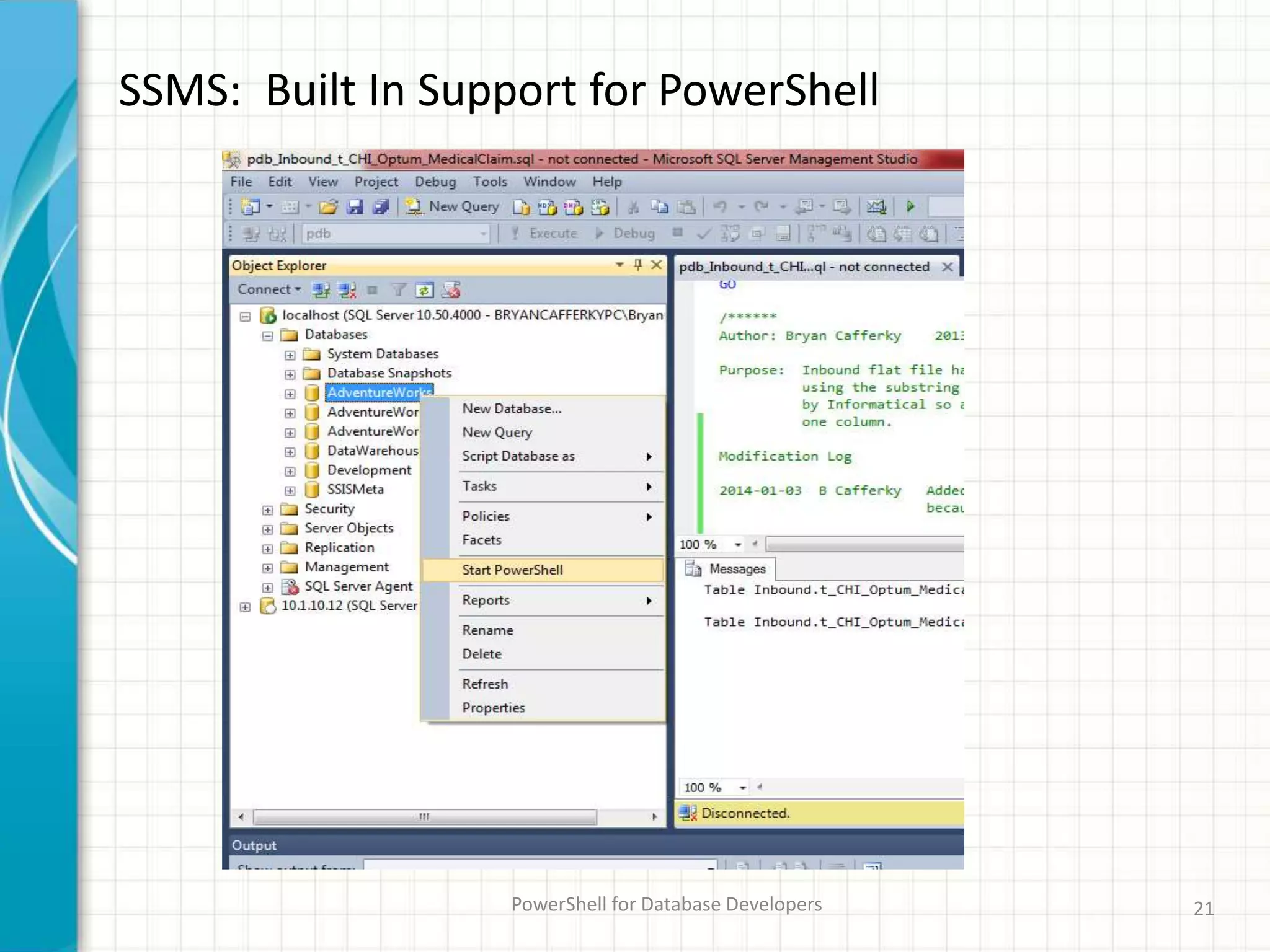Click the Connect Object Explorer icon
The height and width of the screenshot is (952, 1270).
pos(321,290)
